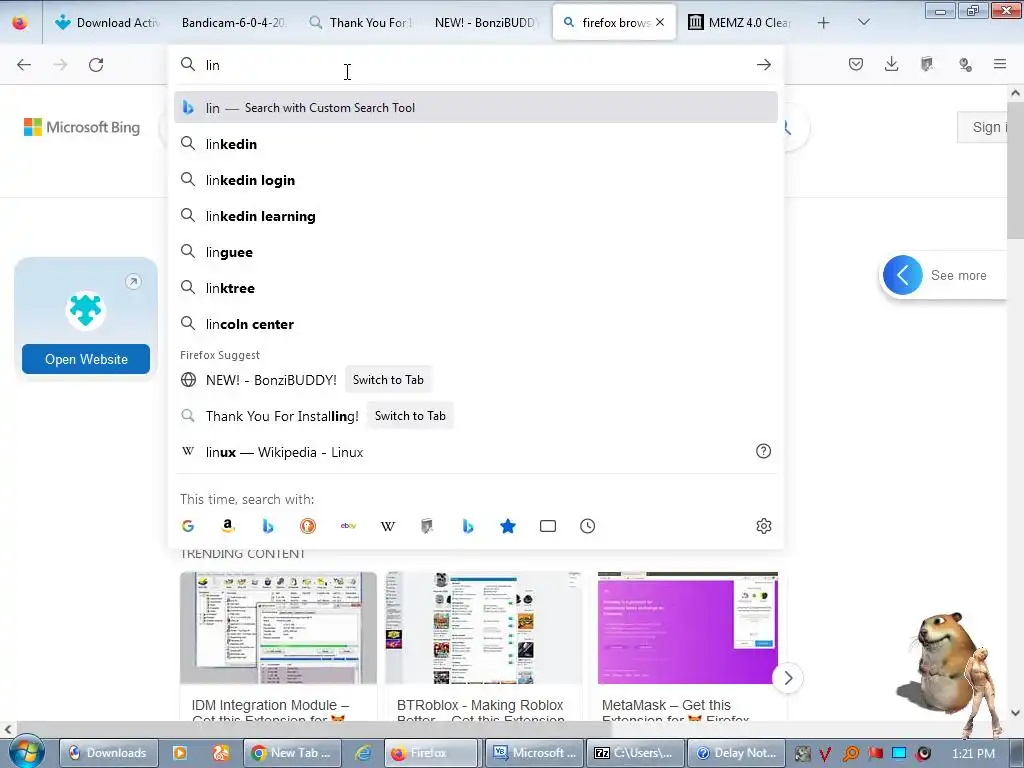
Task: Open Delay Not... taskbar item
Action: 736,753
